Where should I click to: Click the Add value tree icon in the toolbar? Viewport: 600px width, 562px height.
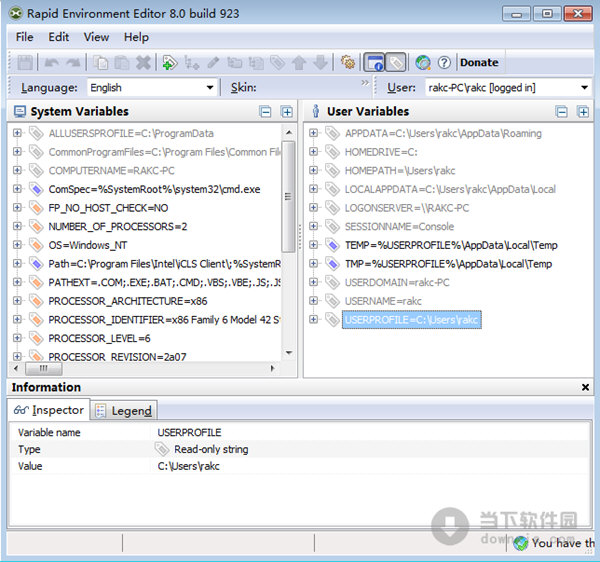click(191, 62)
